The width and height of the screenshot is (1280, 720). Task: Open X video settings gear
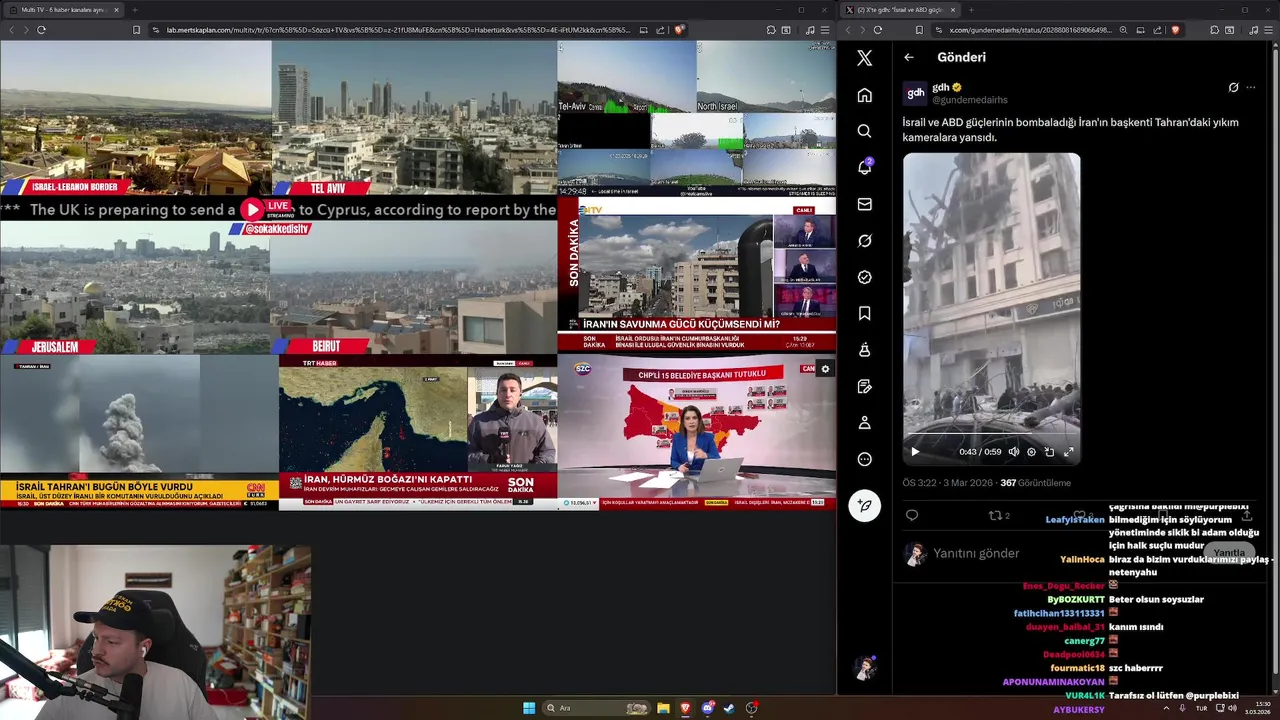[x=1031, y=452]
